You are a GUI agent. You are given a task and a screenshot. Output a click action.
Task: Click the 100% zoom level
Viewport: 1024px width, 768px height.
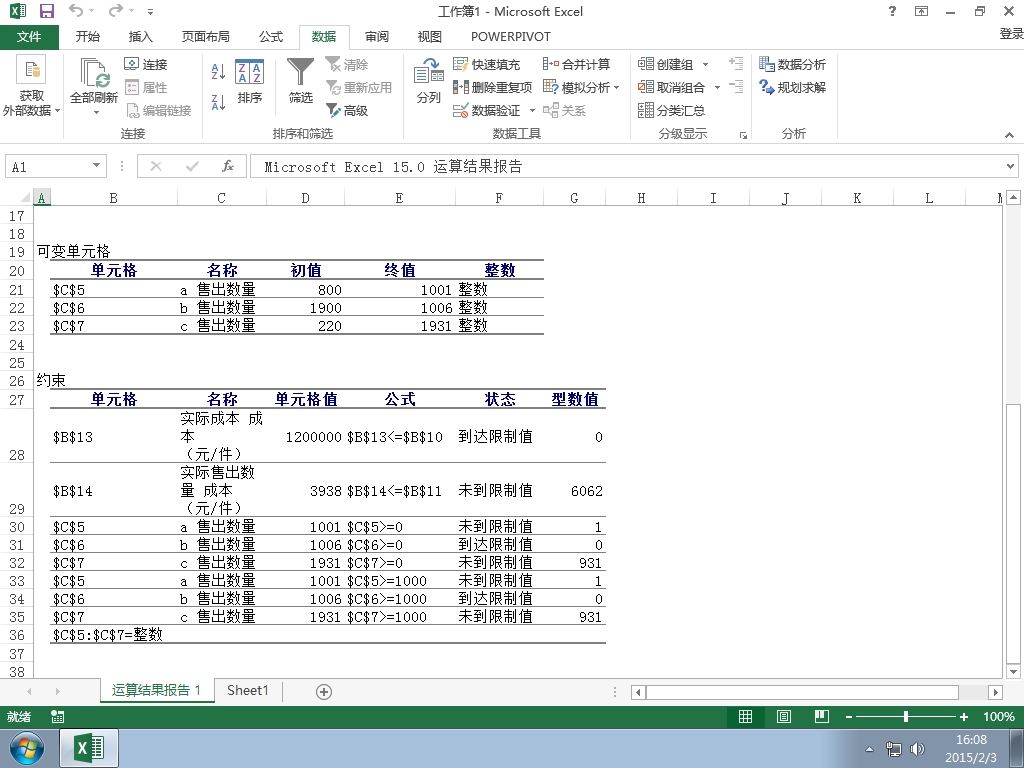point(999,716)
